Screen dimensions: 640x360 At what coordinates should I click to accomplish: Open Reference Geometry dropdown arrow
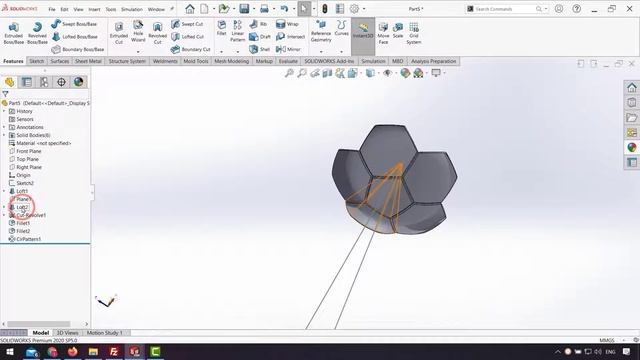tap(321, 52)
